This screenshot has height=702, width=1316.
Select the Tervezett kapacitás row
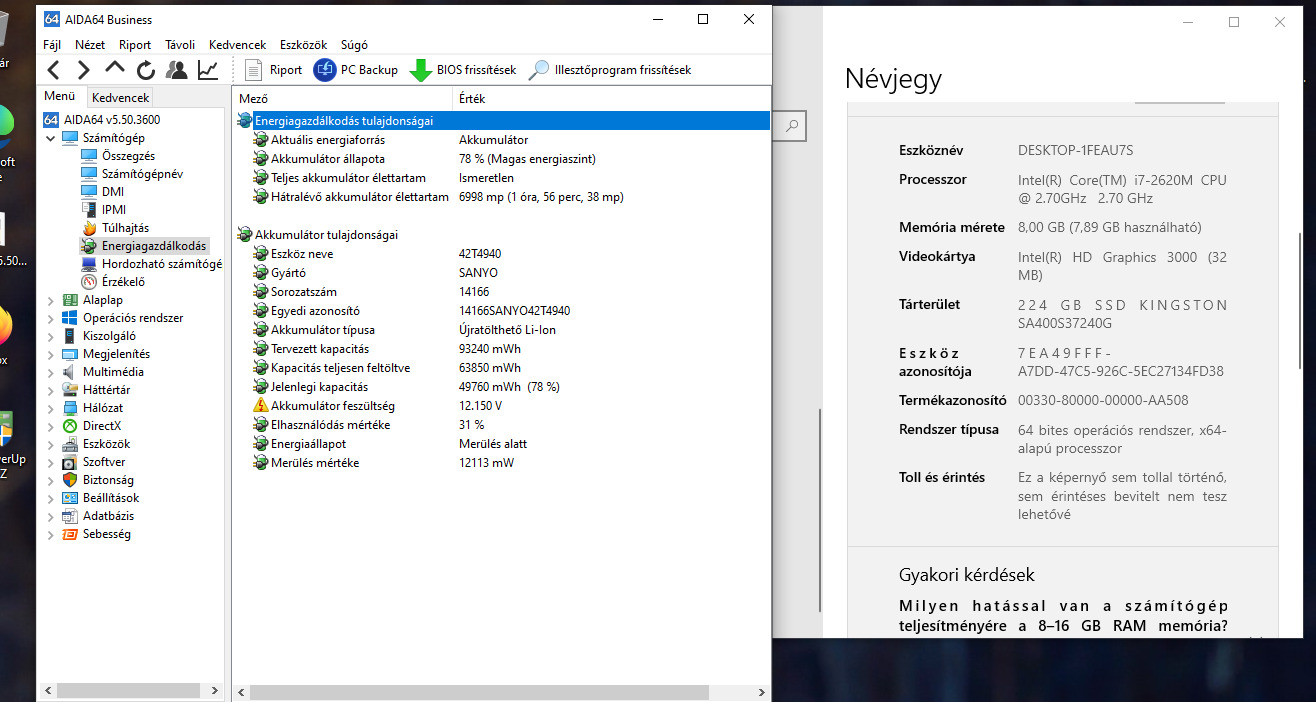click(x=502, y=349)
